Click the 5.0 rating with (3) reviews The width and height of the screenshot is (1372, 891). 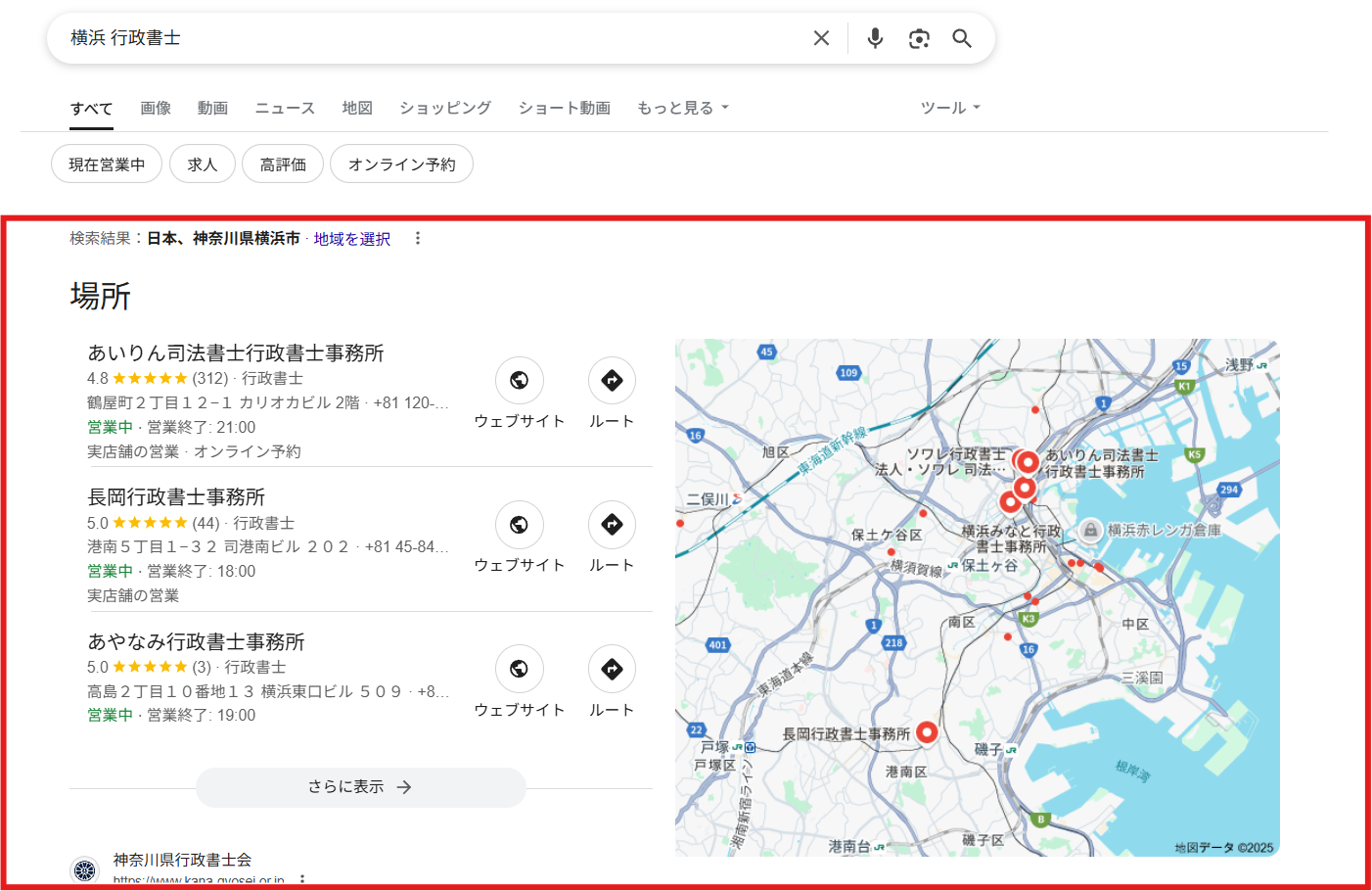[x=149, y=667]
